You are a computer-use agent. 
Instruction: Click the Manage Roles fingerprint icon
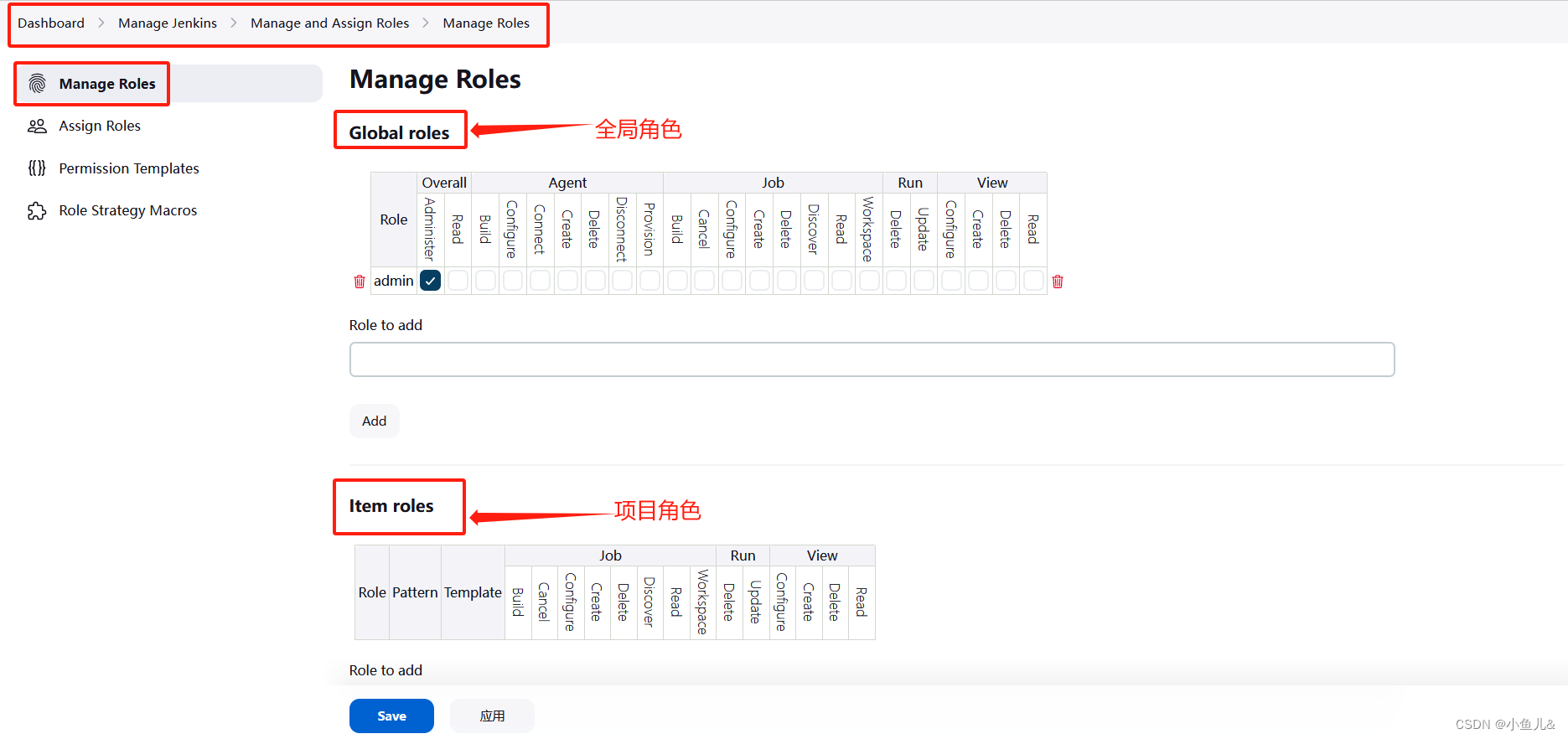pyautogui.click(x=37, y=84)
